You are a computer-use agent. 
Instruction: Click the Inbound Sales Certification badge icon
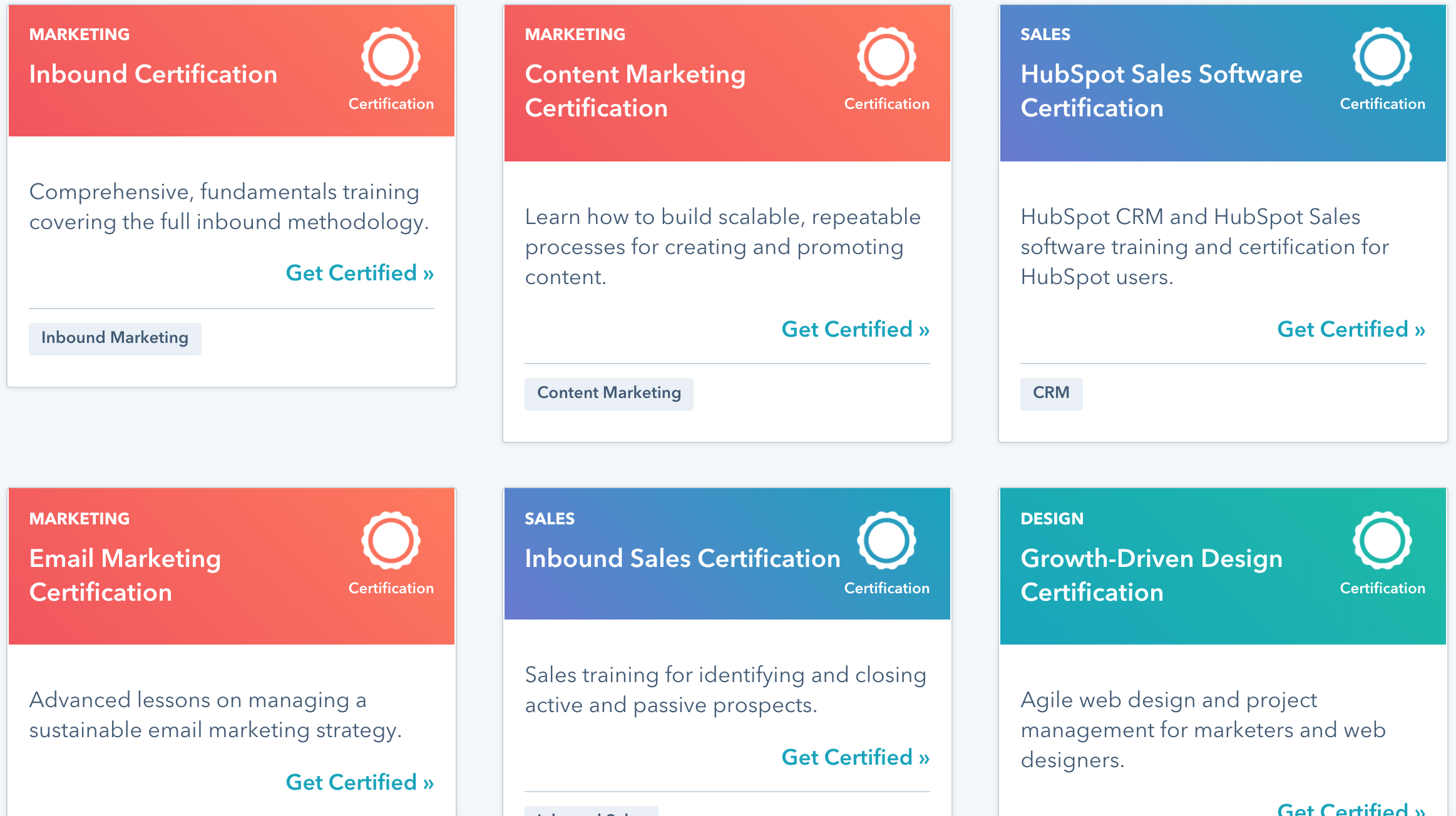click(886, 541)
